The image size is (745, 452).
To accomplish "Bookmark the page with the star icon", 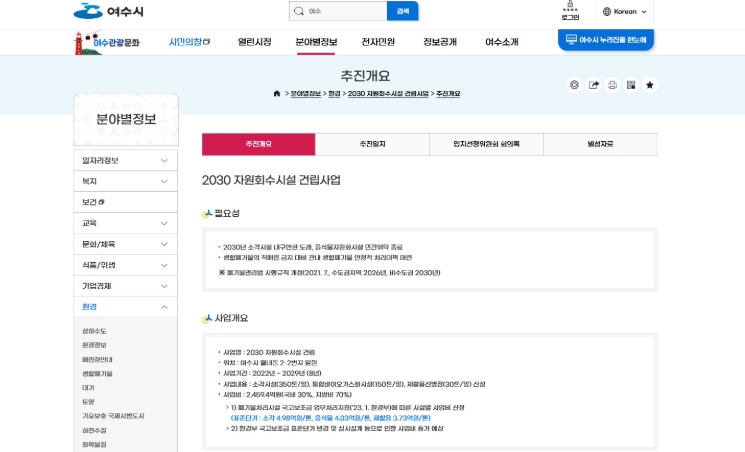I will point(650,85).
